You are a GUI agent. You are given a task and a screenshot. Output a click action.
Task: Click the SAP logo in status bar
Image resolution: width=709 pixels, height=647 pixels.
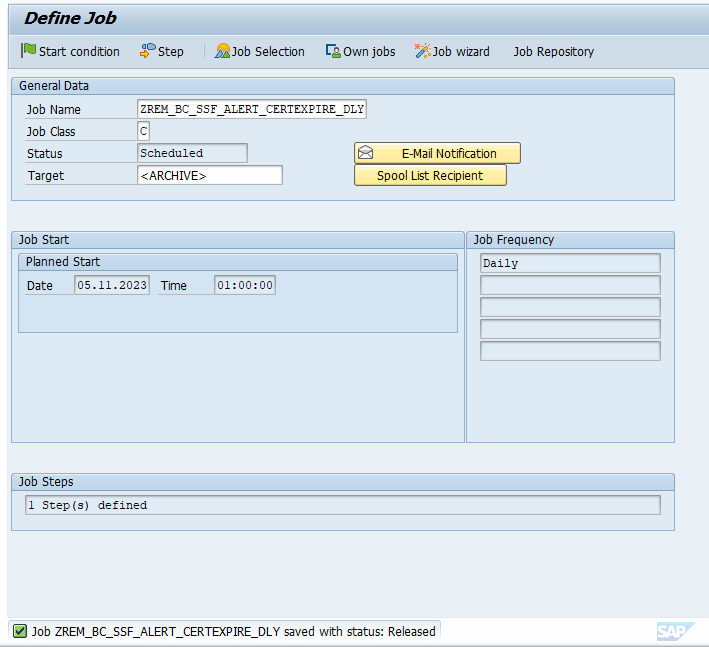click(x=671, y=631)
